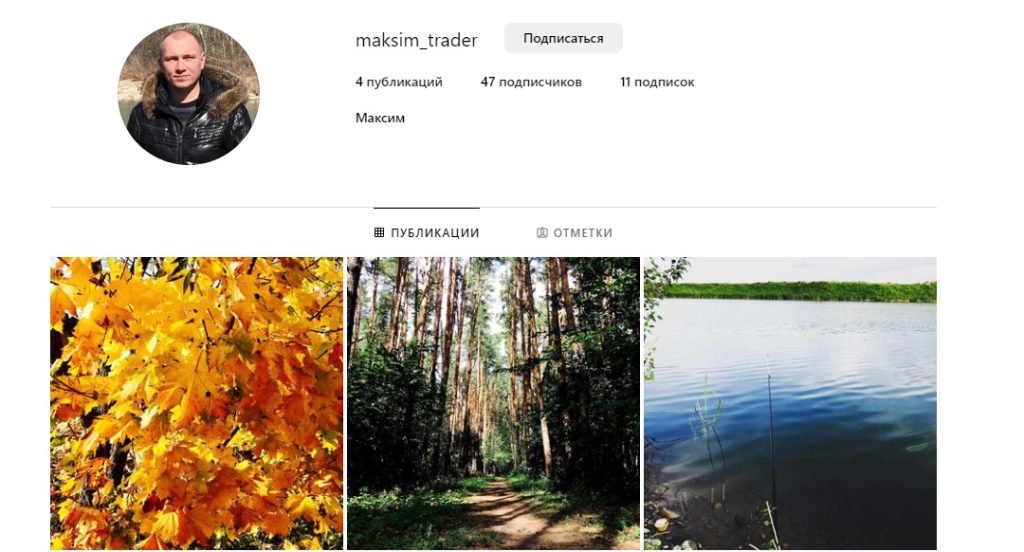Click the Максим display name text
The image size is (1024, 552).
pos(380,118)
